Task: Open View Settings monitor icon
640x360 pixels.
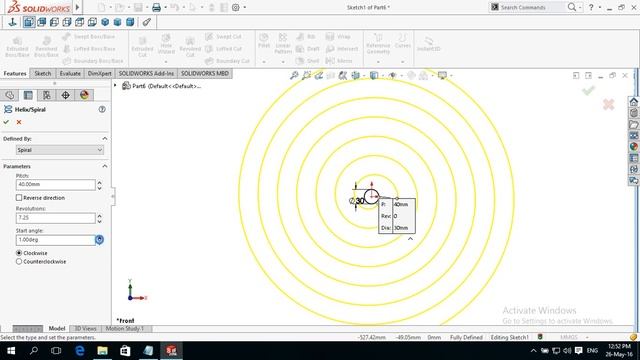Action: [442, 76]
